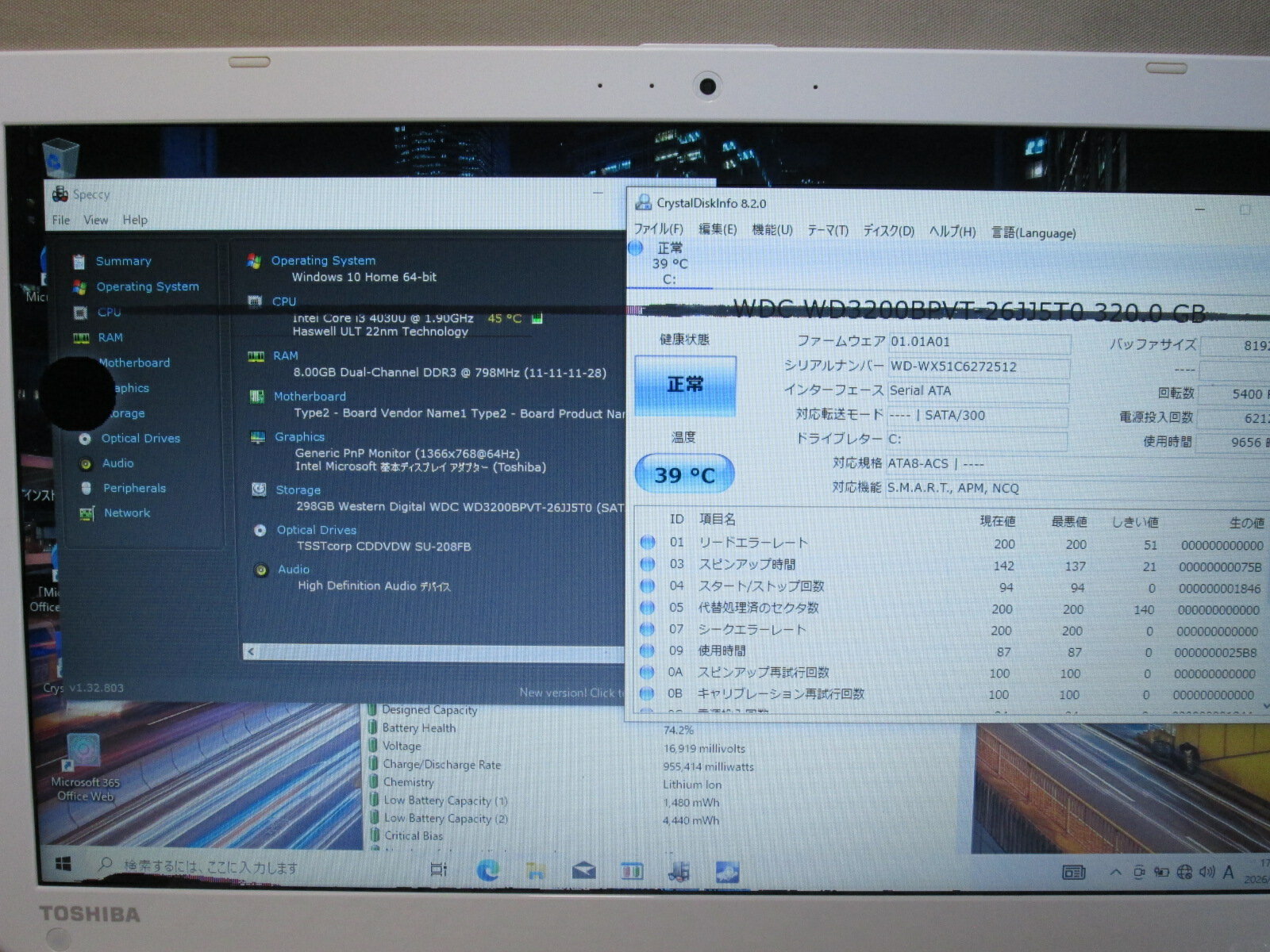Open Speccy Help menu
The width and height of the screenshot is (1270, 952).
[x=134, y=220]
